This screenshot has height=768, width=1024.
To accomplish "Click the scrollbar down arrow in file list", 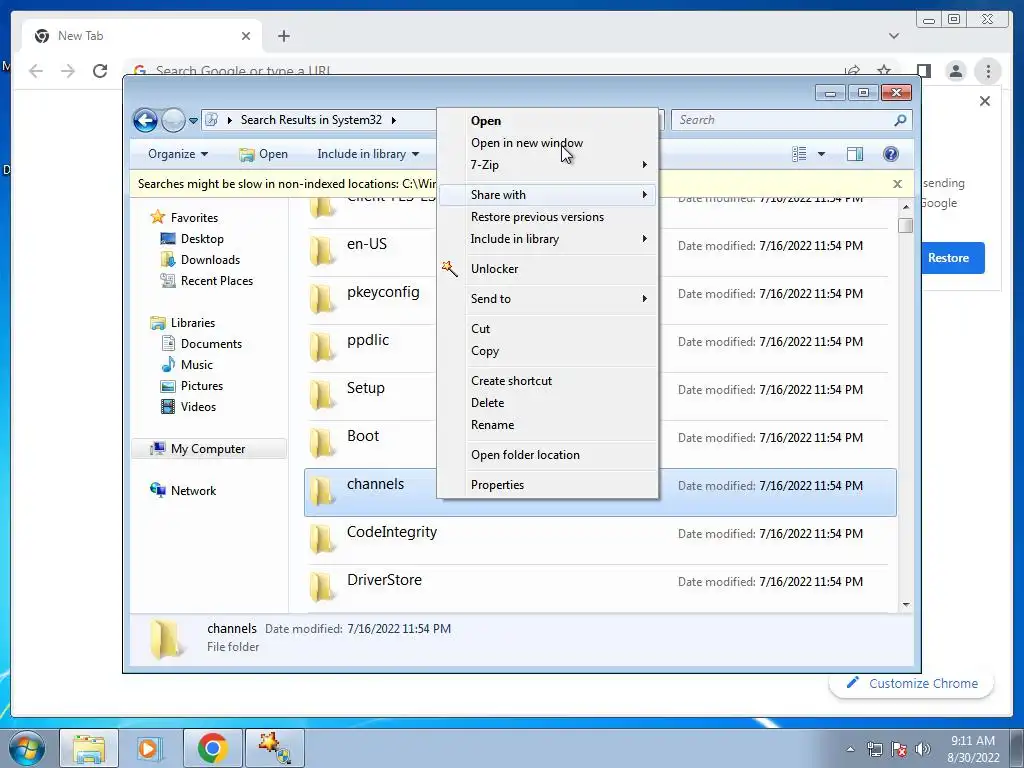I will 906,605.
